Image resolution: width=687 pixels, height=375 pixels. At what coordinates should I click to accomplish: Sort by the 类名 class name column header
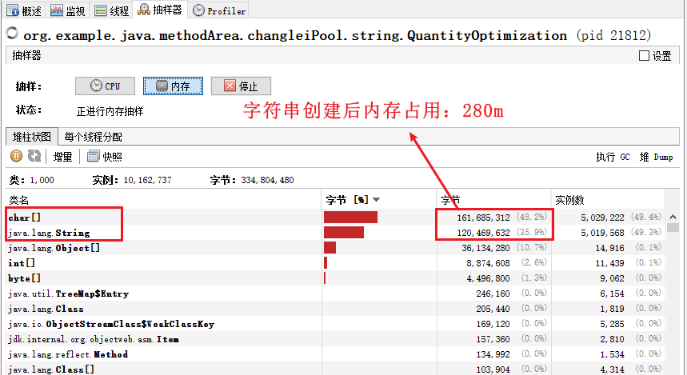click(x=163, y=200)
